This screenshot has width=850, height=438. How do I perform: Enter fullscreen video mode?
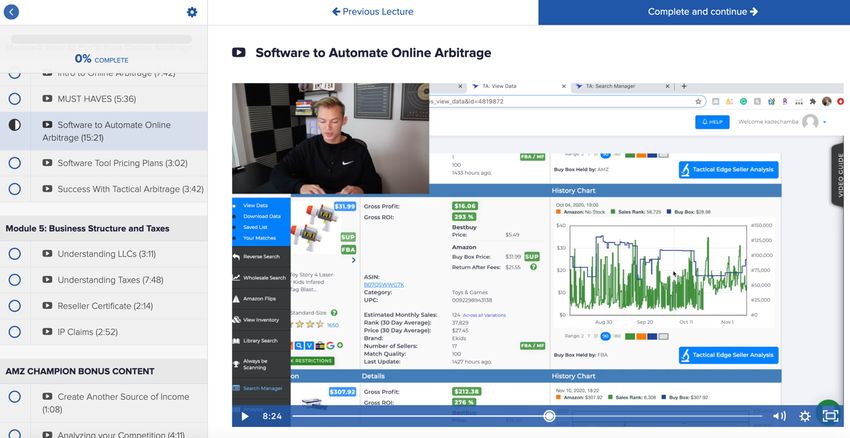[x=829, y=416]
